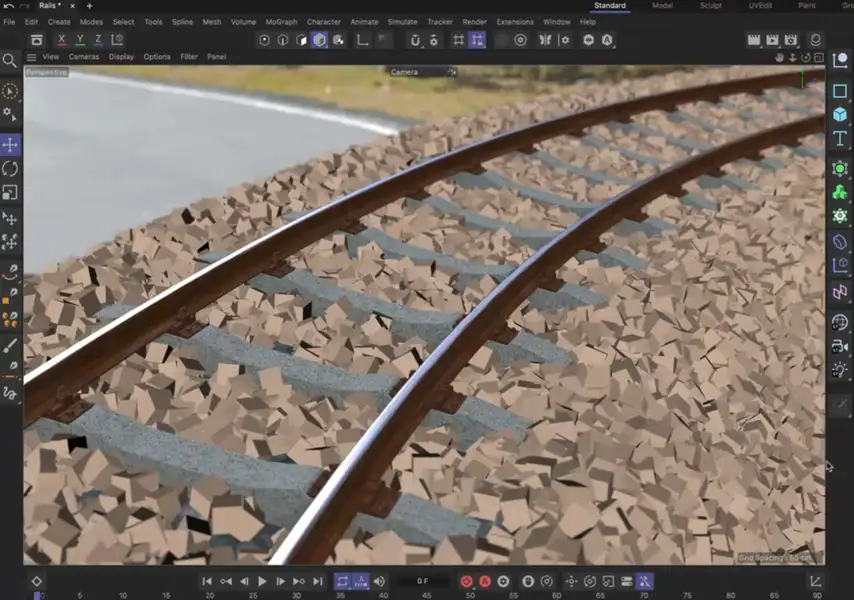The image size is (854, 600).
Task: Toggle the Y axis lock
Action: (x=80, y=40)
